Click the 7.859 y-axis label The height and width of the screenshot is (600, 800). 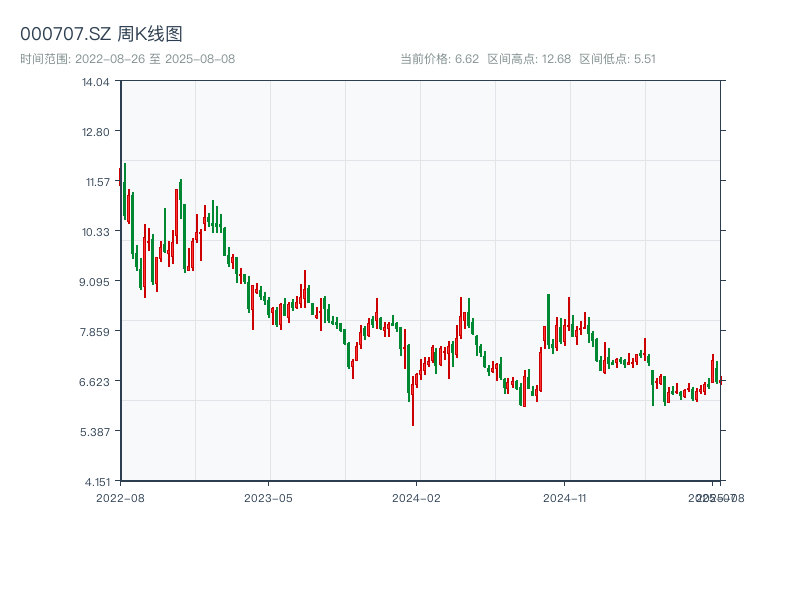[96, 332]
